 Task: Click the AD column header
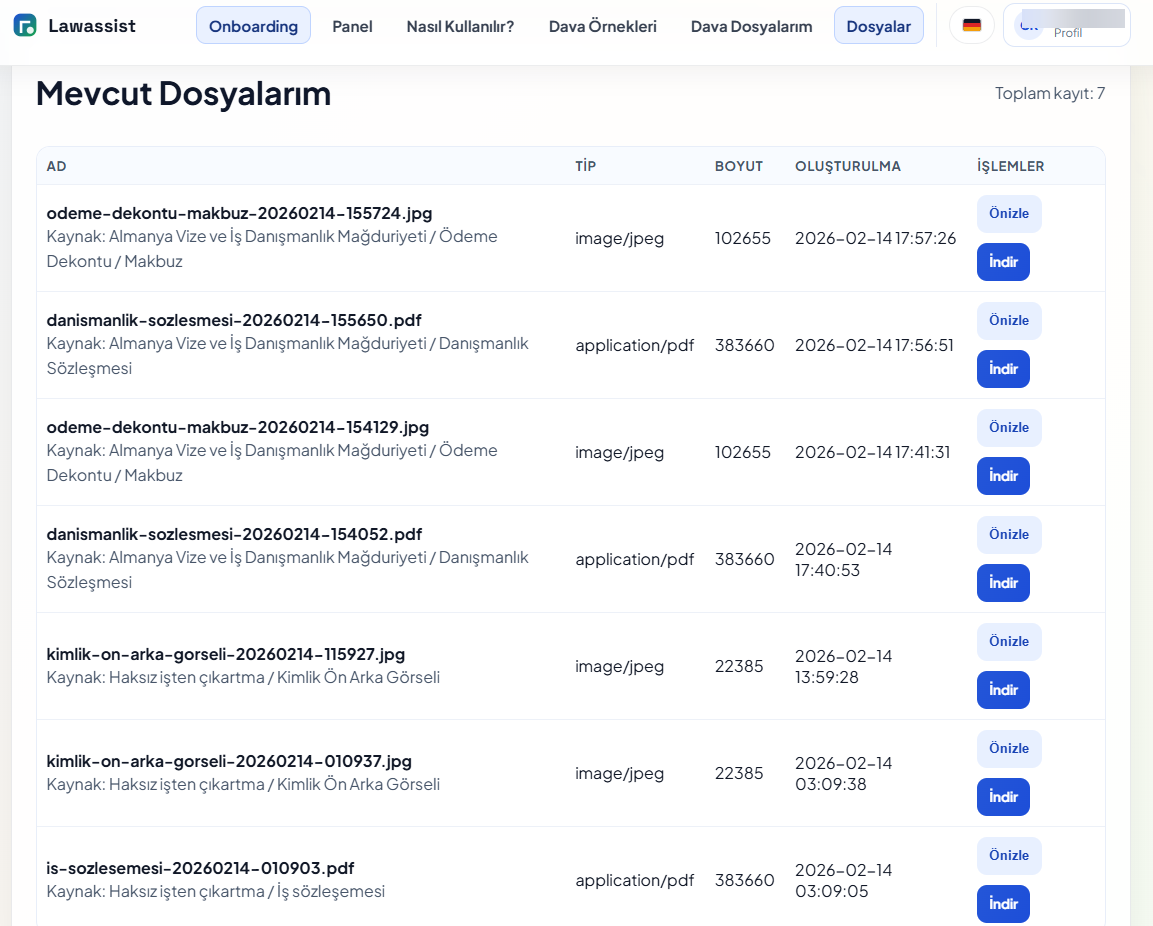coord(56,166)
